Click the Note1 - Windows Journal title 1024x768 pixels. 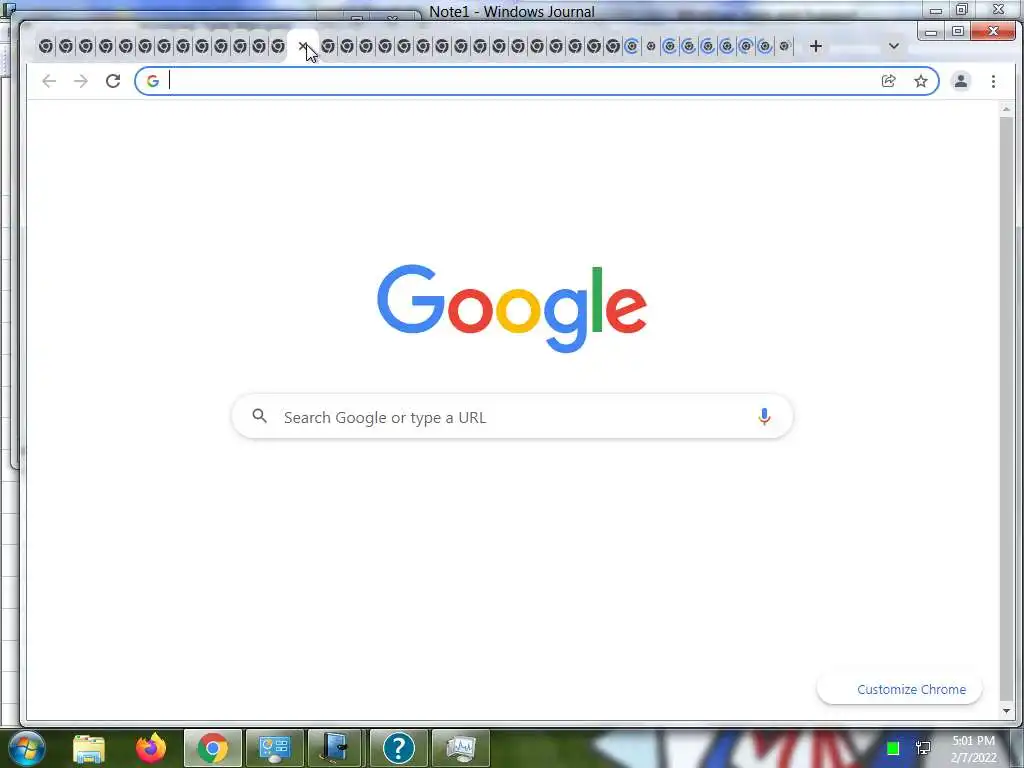pos(512,11)
